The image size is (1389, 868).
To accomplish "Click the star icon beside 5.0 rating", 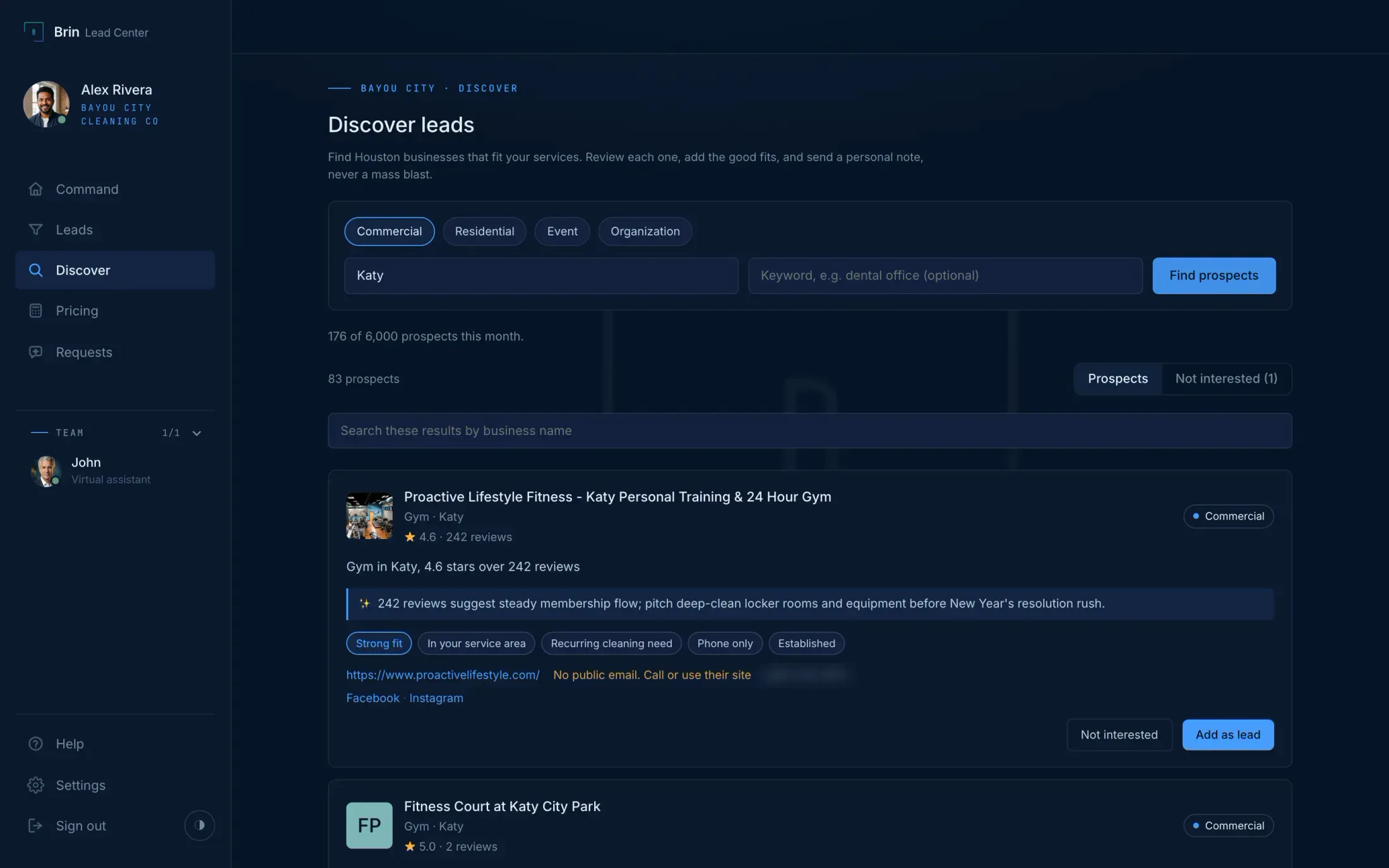I will (410, 847).
